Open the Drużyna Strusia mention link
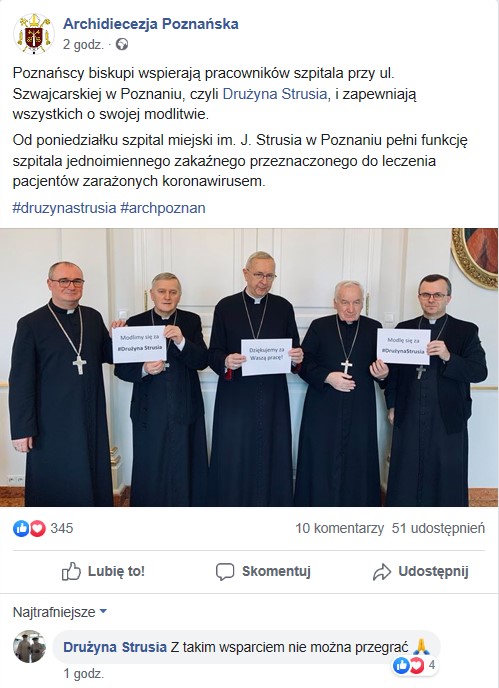This screenshot has width=499, height=688. [x=275, y=94]
